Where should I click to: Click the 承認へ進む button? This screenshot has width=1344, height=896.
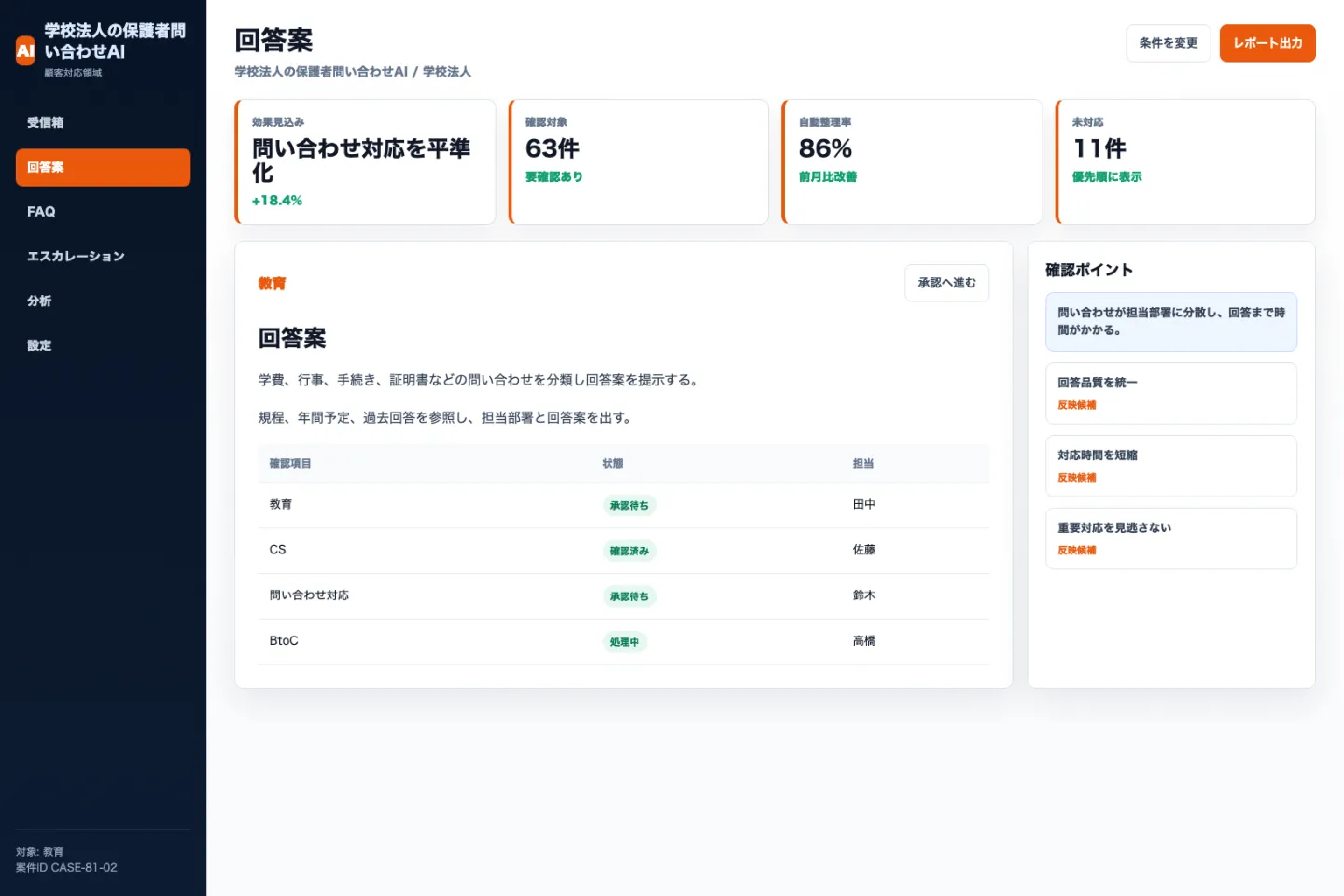pyautogui.click(x=946, y=283)
